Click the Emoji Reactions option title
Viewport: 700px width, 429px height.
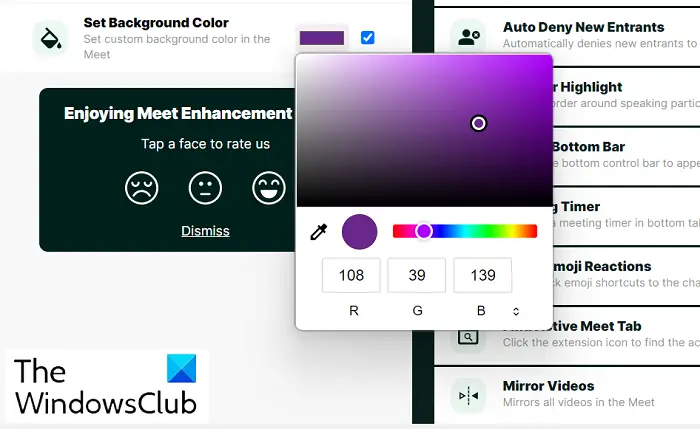click(x=602, y=267)
